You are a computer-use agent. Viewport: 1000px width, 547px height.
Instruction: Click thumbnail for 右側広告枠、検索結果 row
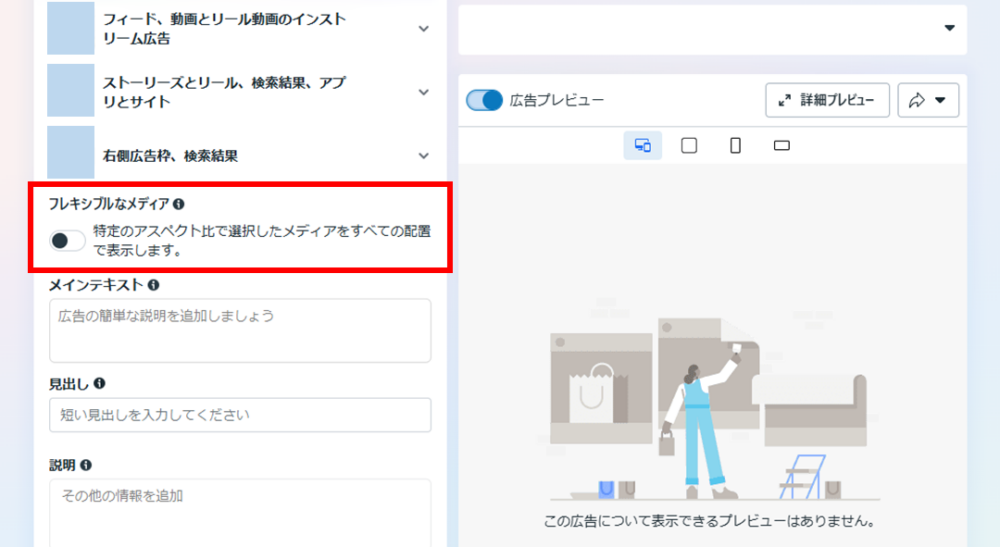click(71, 152)
